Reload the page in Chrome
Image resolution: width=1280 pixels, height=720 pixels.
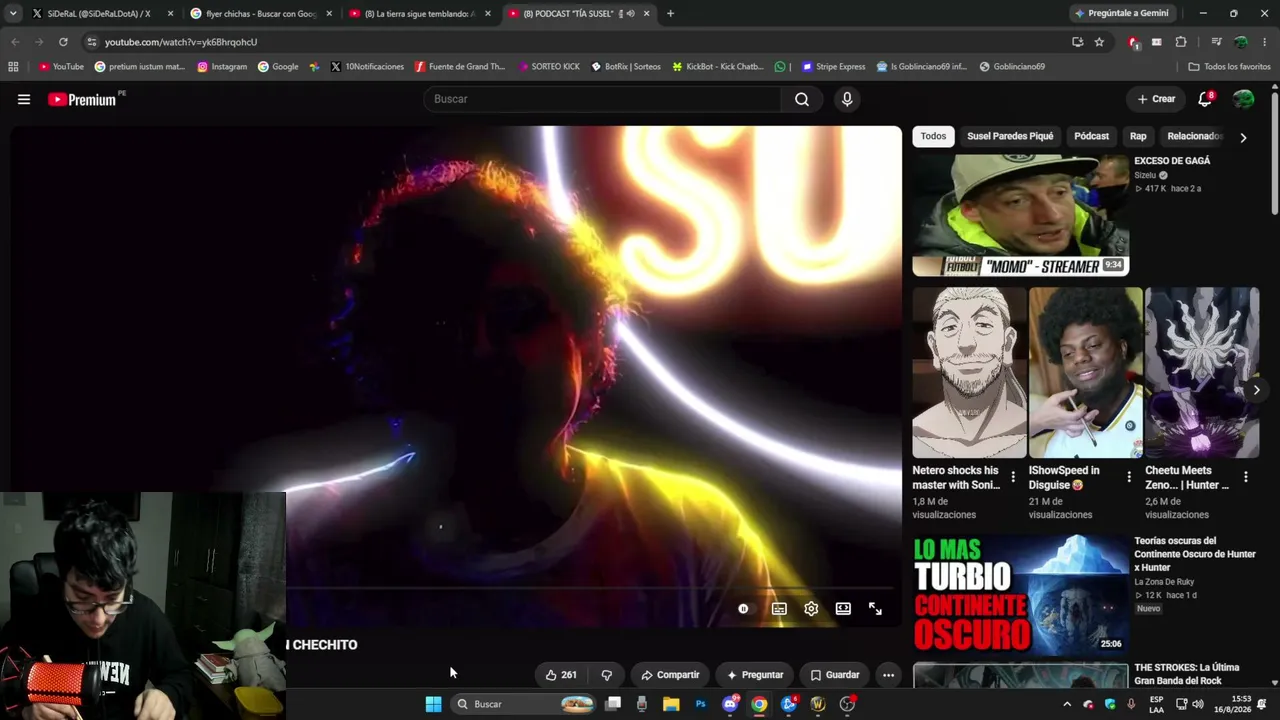(63, 42)
